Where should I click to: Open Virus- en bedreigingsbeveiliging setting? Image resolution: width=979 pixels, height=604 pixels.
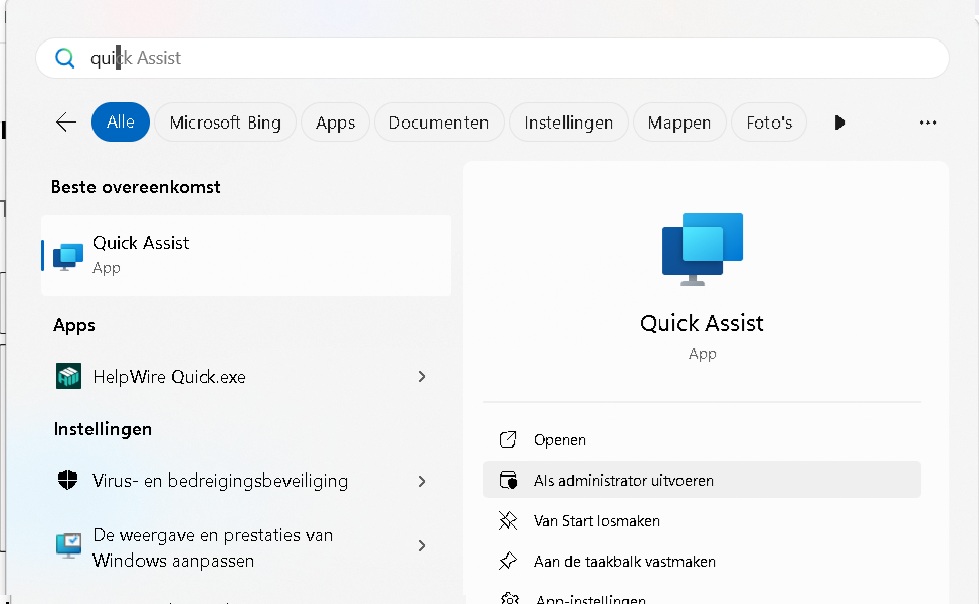point(246,481)
